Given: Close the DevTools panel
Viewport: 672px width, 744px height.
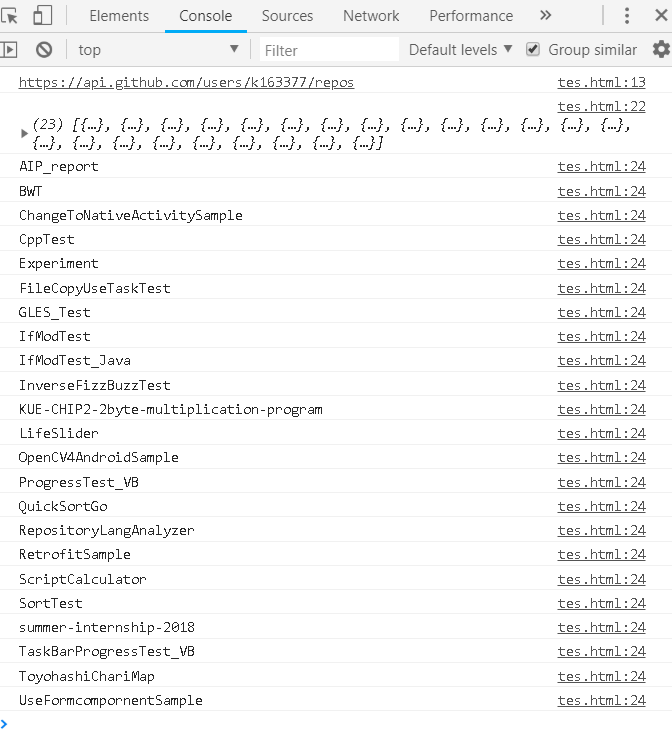Looking at the screenshot, I should tap(661, 16).
